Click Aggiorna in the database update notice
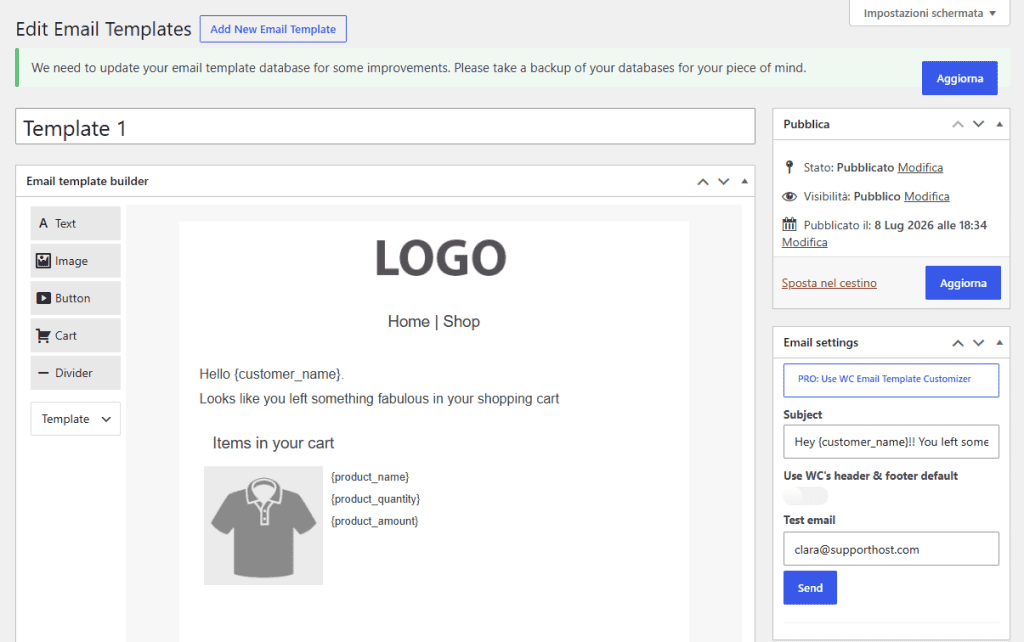 pyautogui.click(x=959, y=78)
